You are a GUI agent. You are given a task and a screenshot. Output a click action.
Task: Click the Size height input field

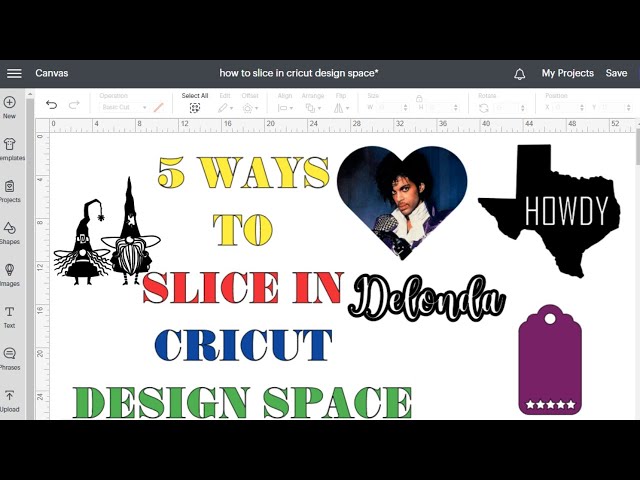(440, 107)
